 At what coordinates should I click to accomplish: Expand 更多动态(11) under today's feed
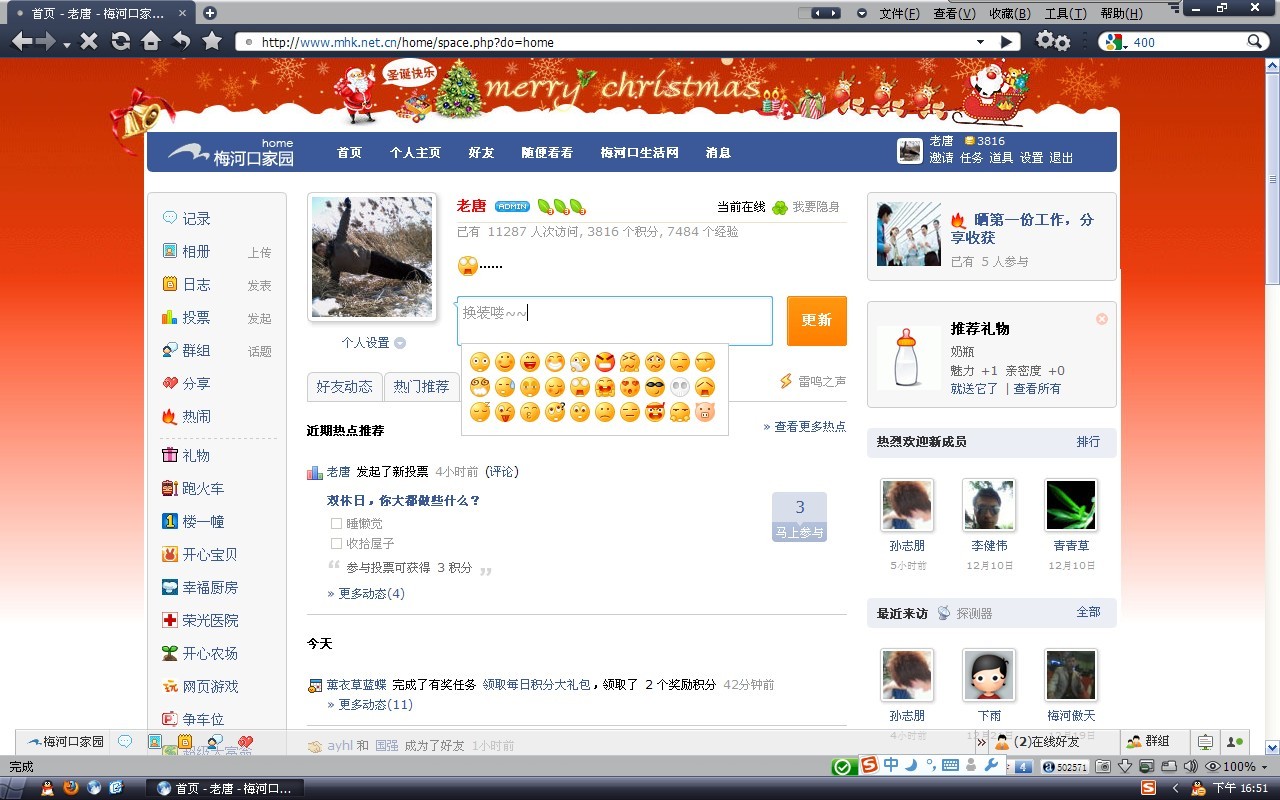tap(370, 704)
